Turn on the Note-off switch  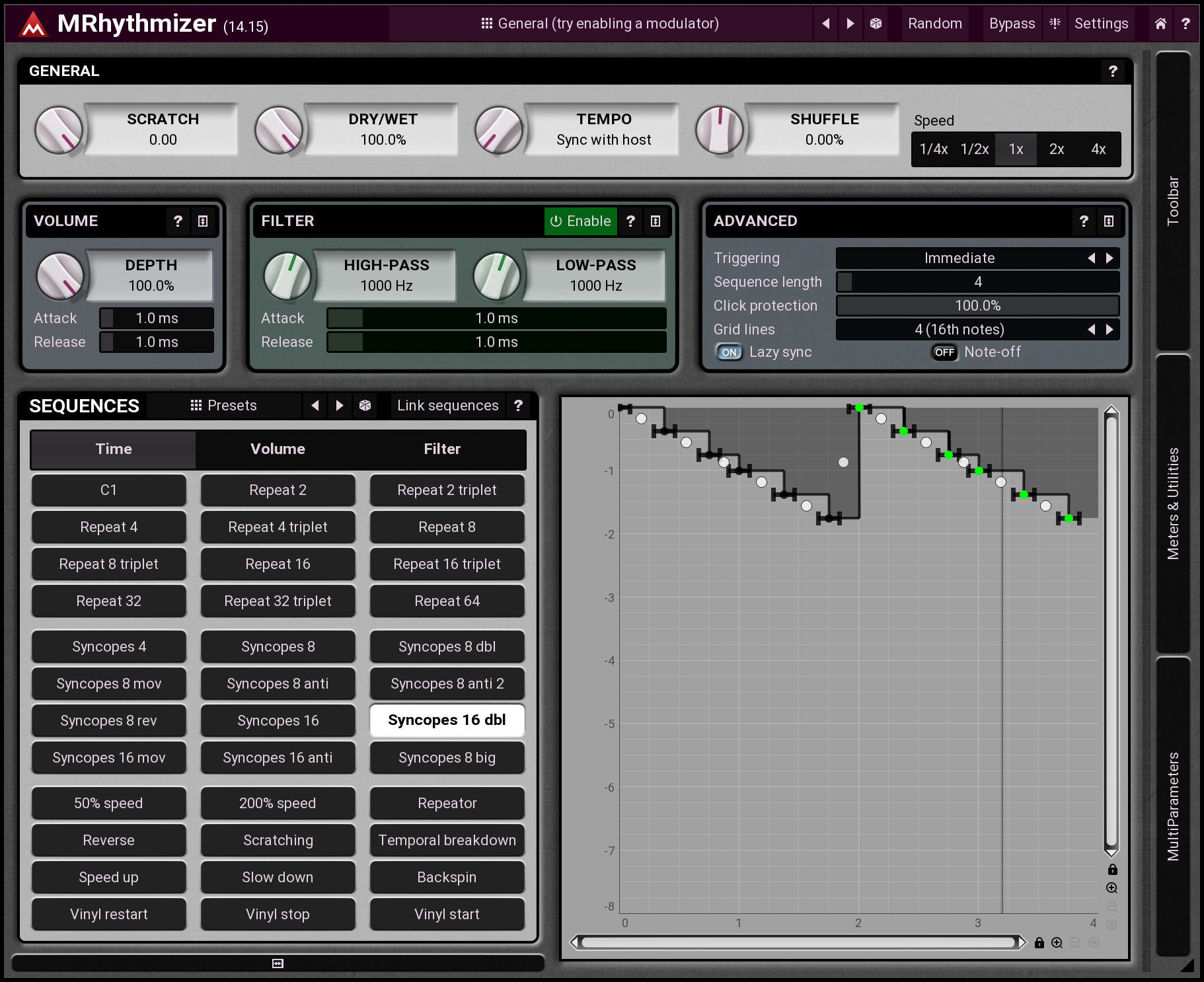tap(944, 352)
